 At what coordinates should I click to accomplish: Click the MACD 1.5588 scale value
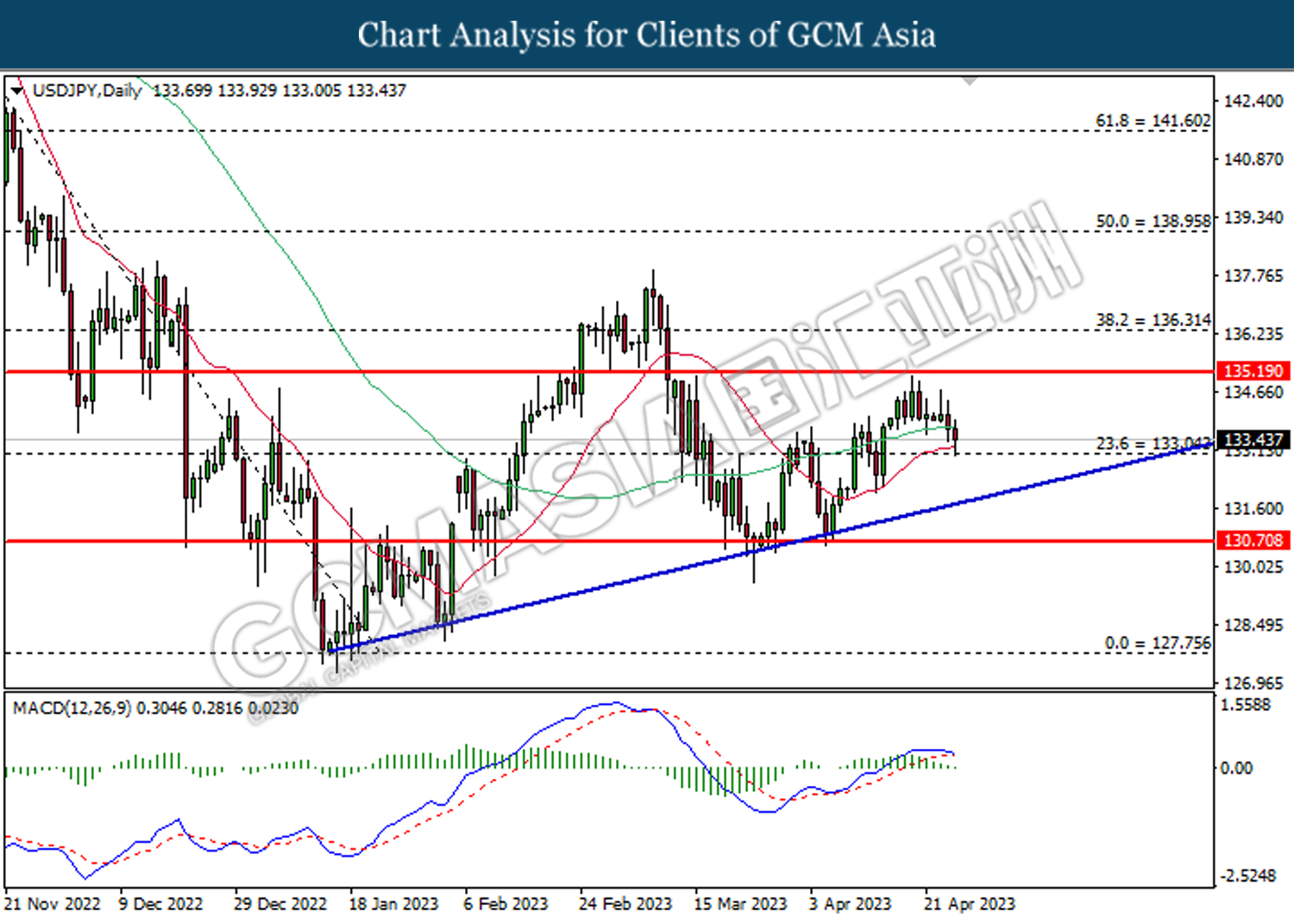(1246, 705)
